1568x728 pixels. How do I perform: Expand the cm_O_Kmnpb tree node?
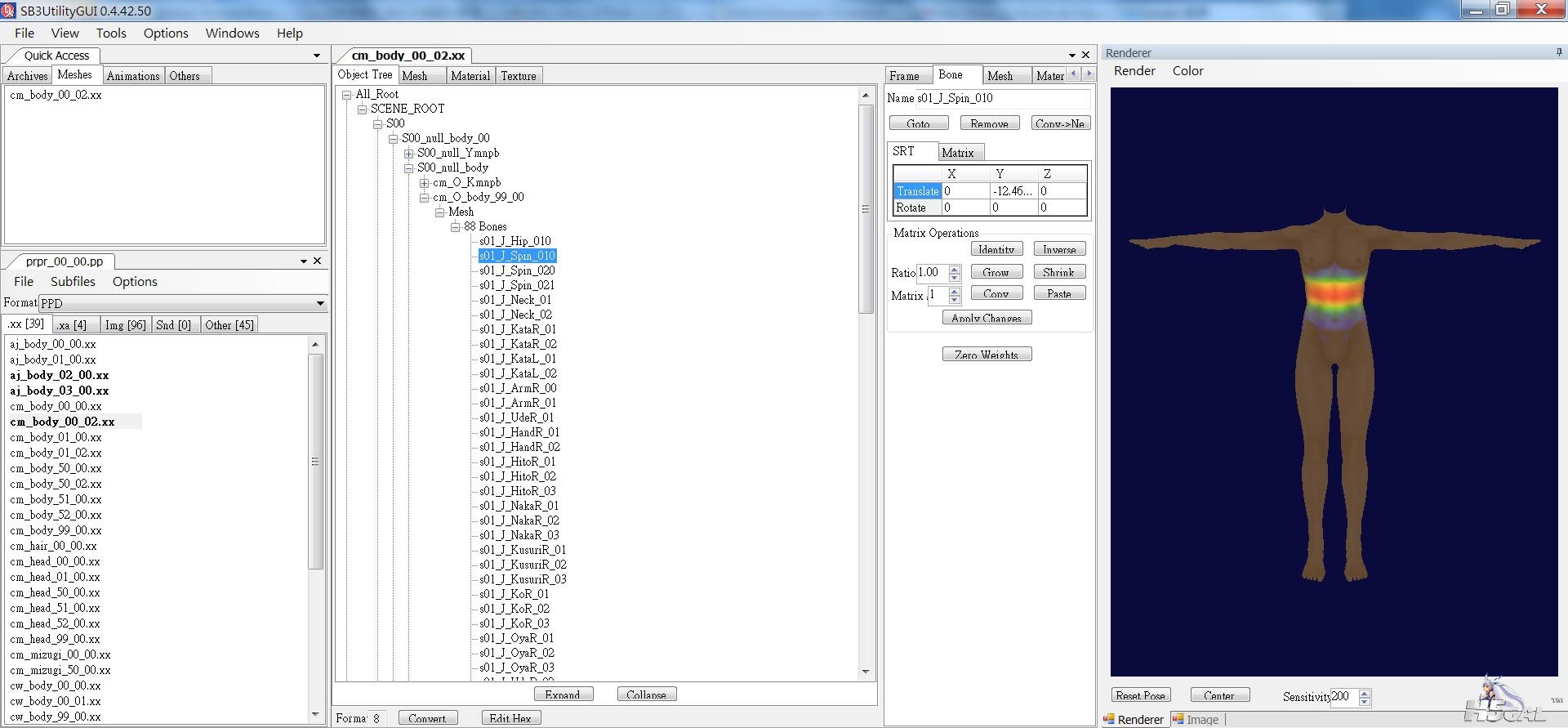tap(424, 183)
